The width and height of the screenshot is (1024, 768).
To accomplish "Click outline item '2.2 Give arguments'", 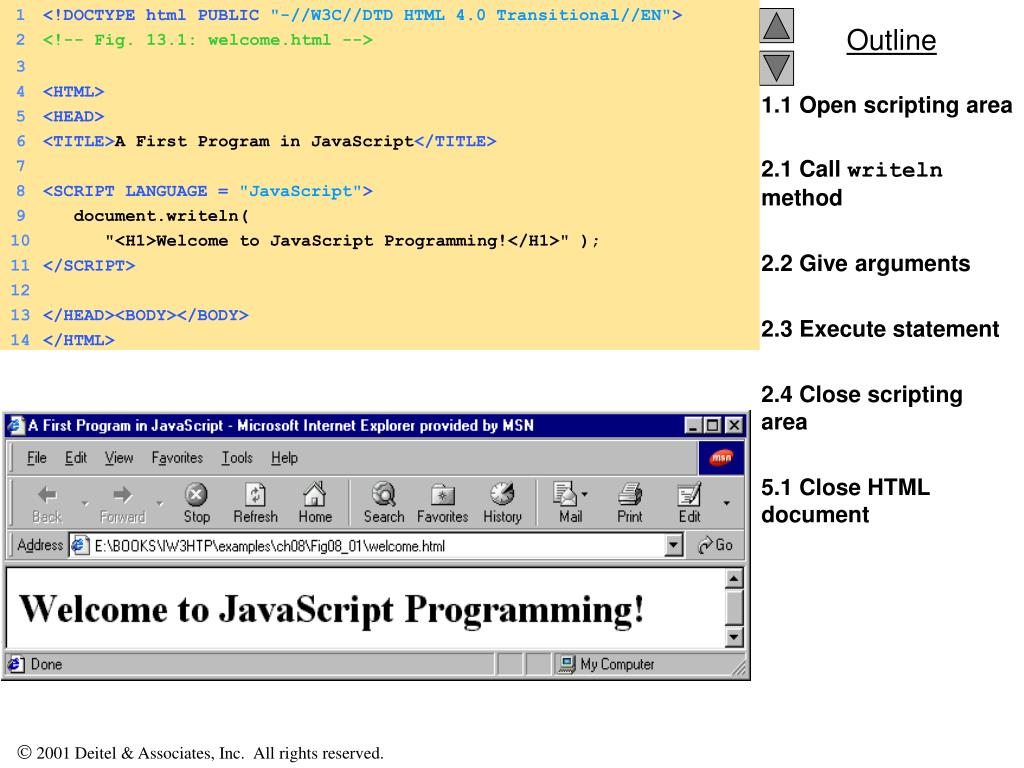I will (x=865, y=263).
